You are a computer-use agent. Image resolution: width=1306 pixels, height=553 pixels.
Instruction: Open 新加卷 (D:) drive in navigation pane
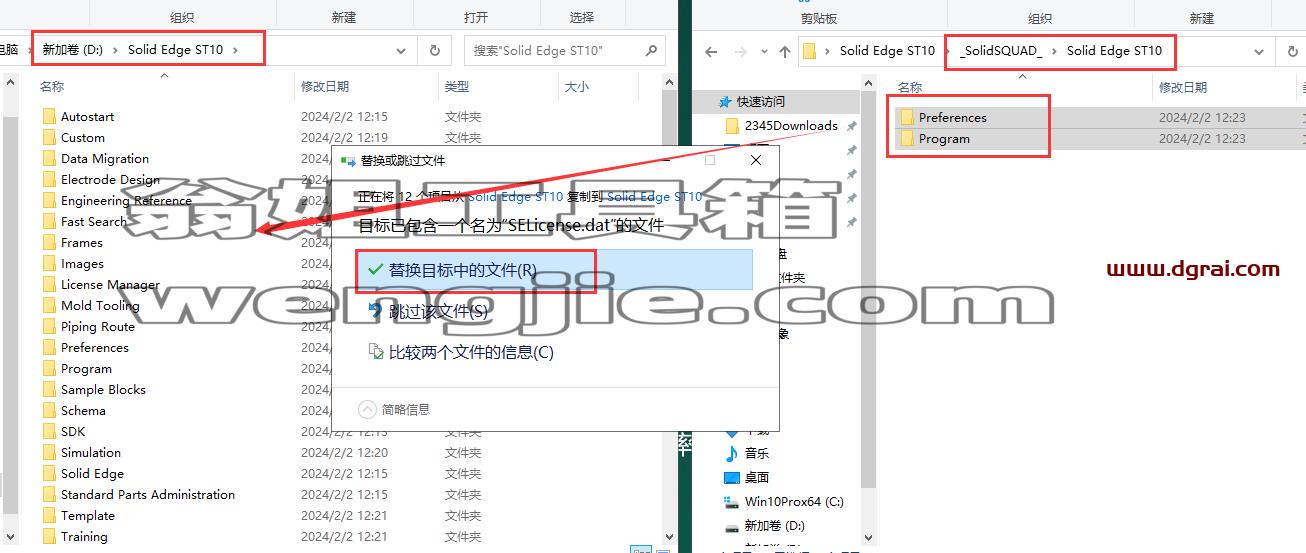[775, 526]
